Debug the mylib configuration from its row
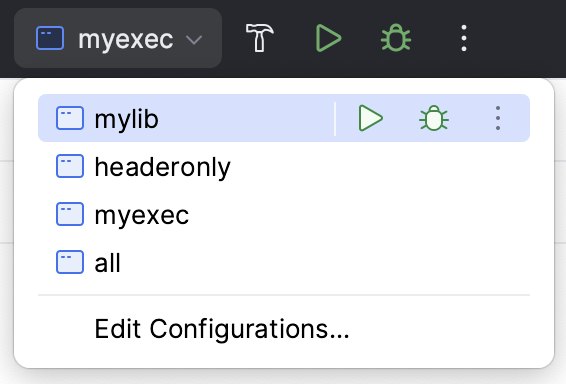 434,118
